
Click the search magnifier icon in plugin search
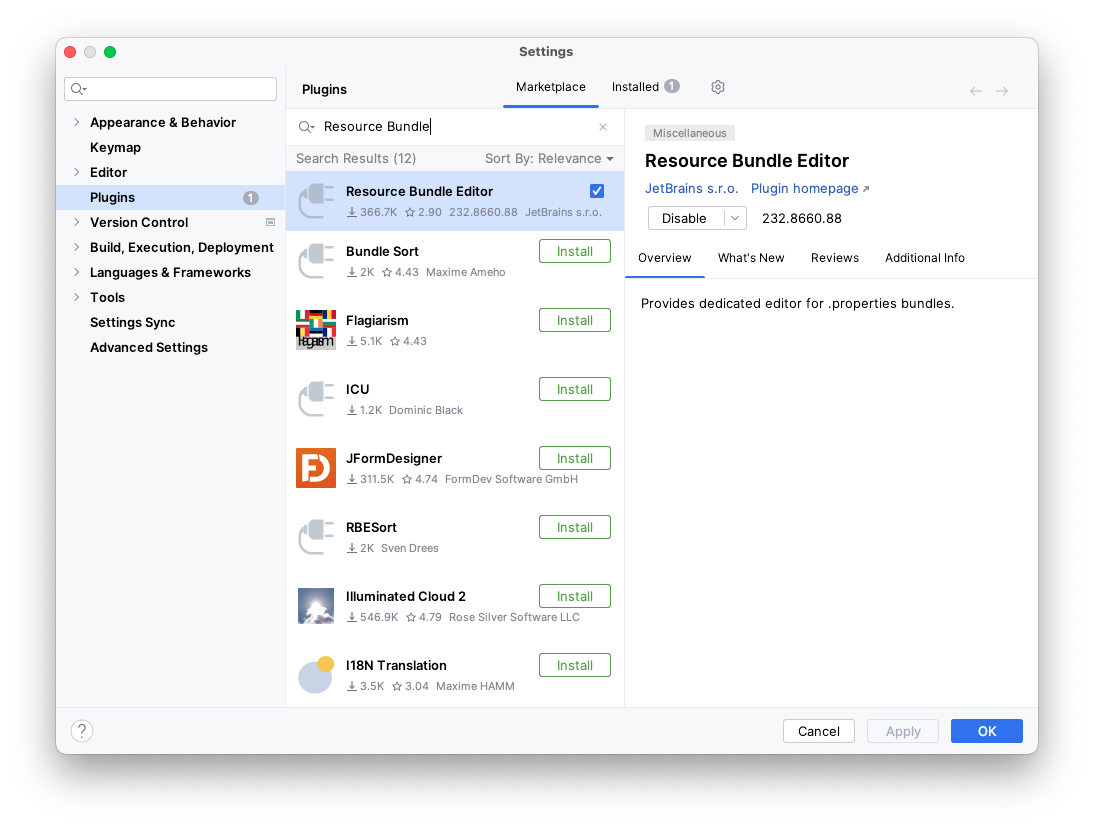coord(306,127)
